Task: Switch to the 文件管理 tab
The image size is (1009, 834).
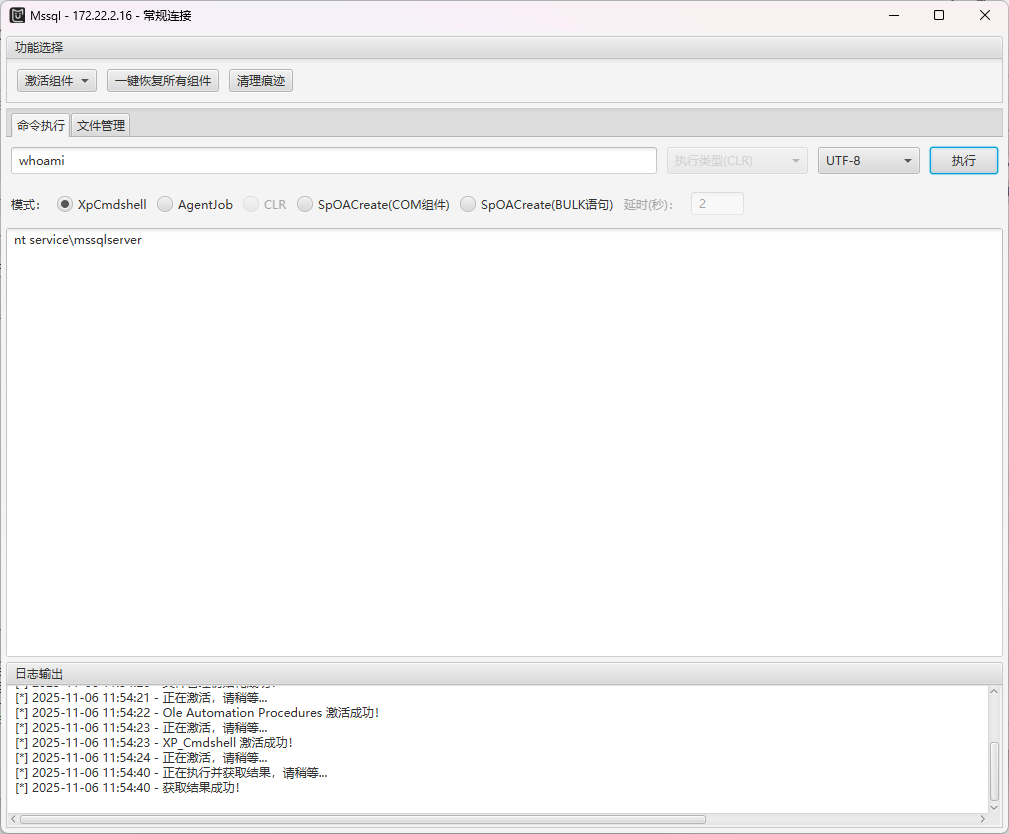Action: coord(101,125)
